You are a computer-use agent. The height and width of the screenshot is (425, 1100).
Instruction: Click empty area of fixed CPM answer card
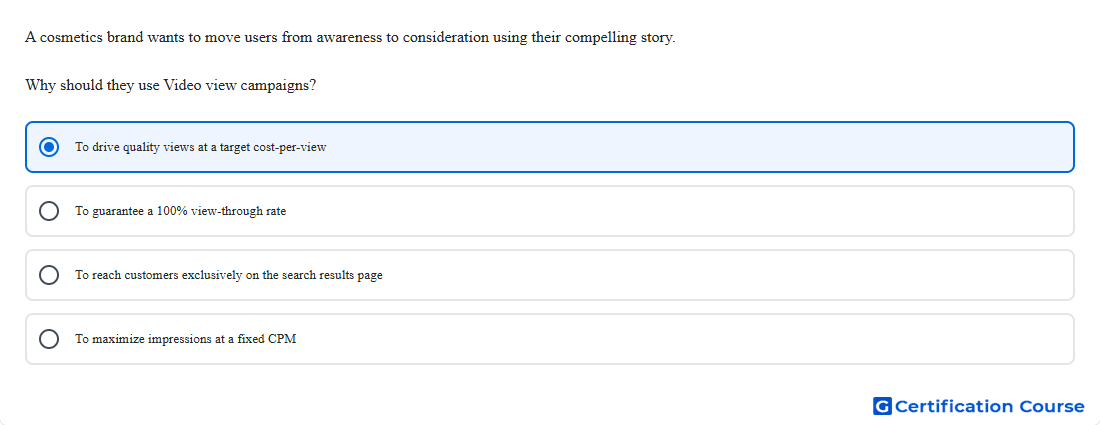click(702, 339)
